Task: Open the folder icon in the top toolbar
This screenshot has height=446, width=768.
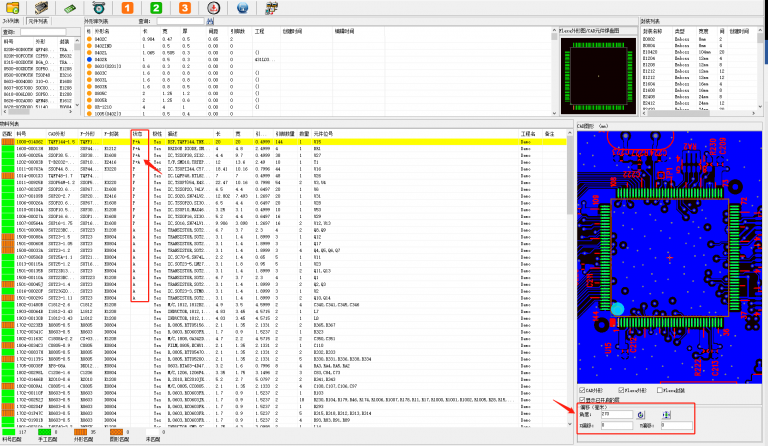Action: tap(13, 7)
